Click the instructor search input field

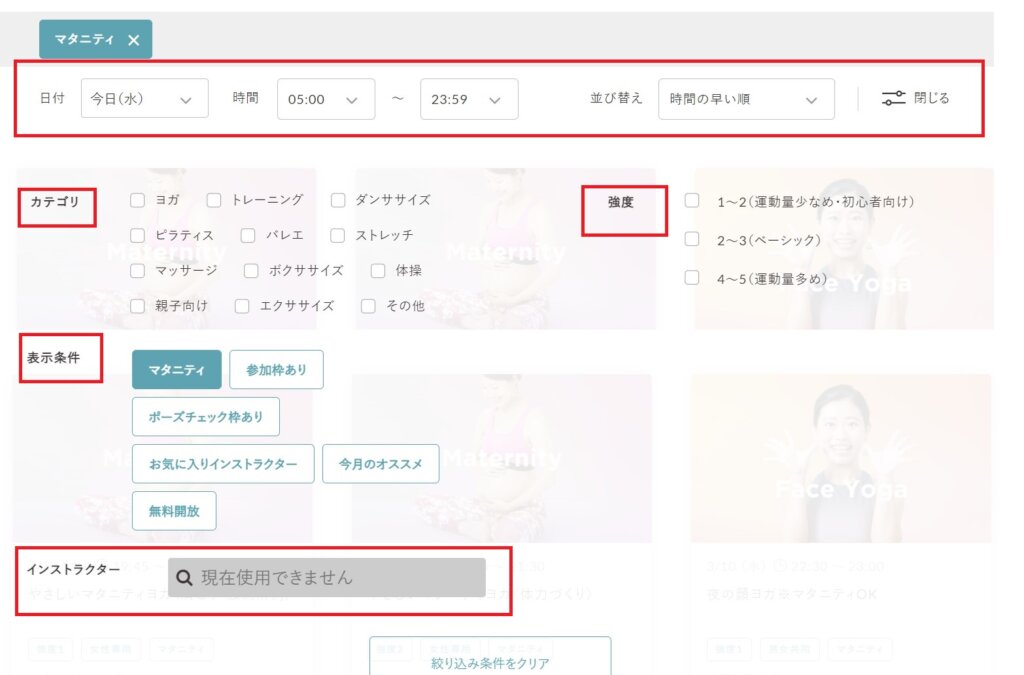click(x=340, y=577)
